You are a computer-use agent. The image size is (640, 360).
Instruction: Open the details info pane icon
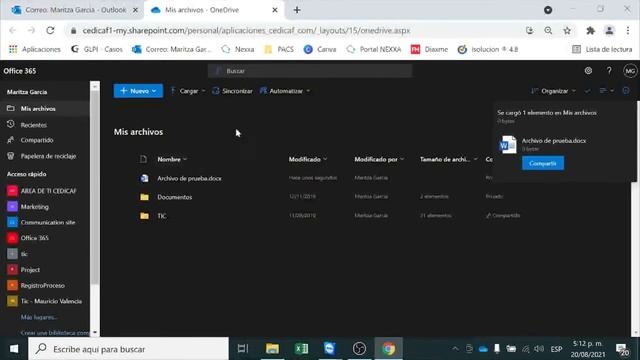(x=626, y=91)
